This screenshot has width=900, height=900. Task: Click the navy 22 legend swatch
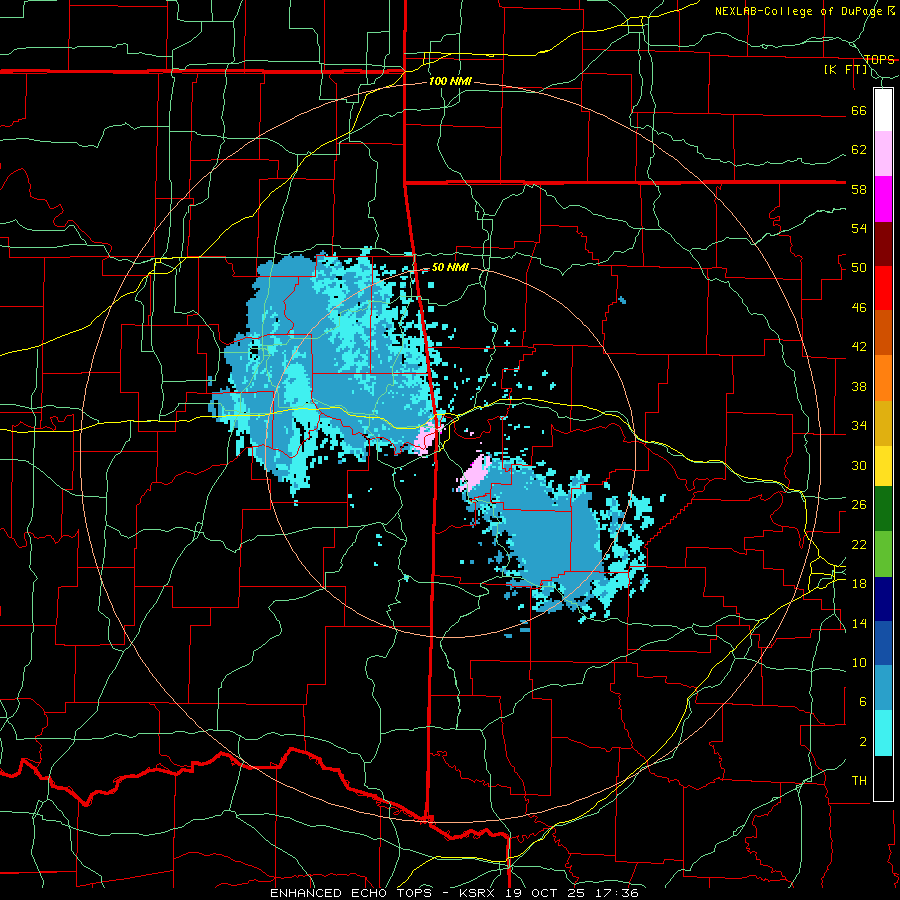[x=883, y=599]
